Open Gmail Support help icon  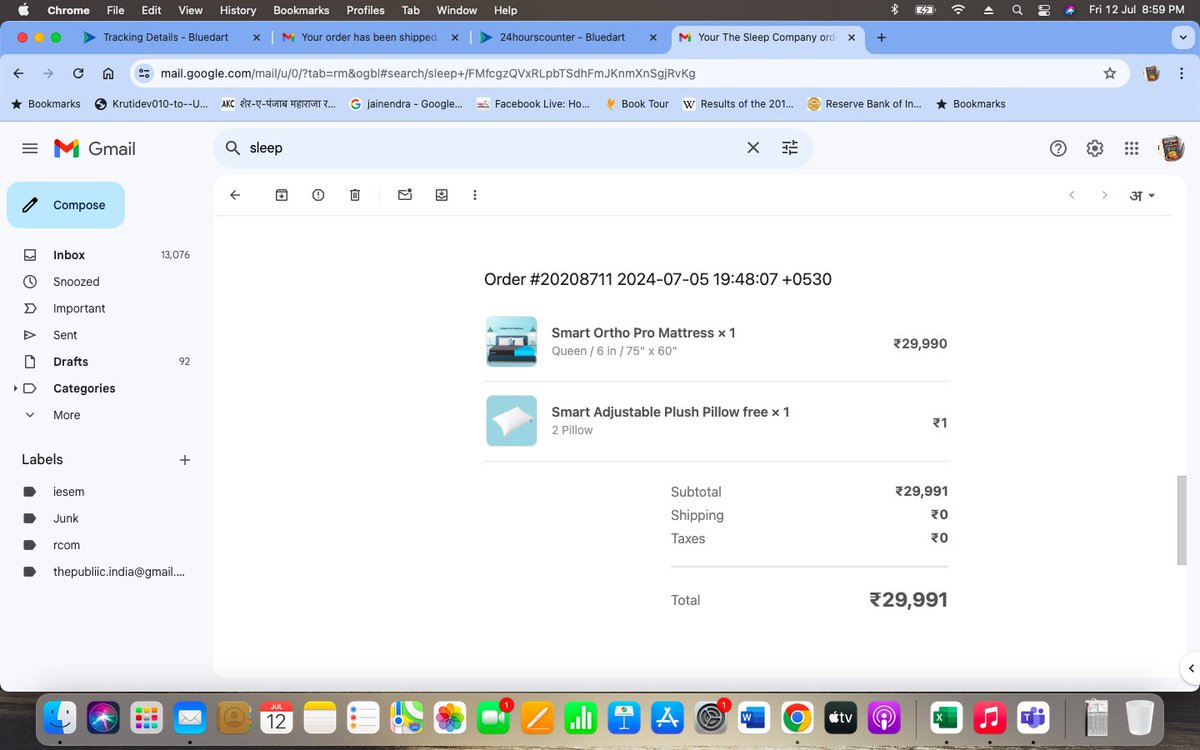click(1058, 148)
